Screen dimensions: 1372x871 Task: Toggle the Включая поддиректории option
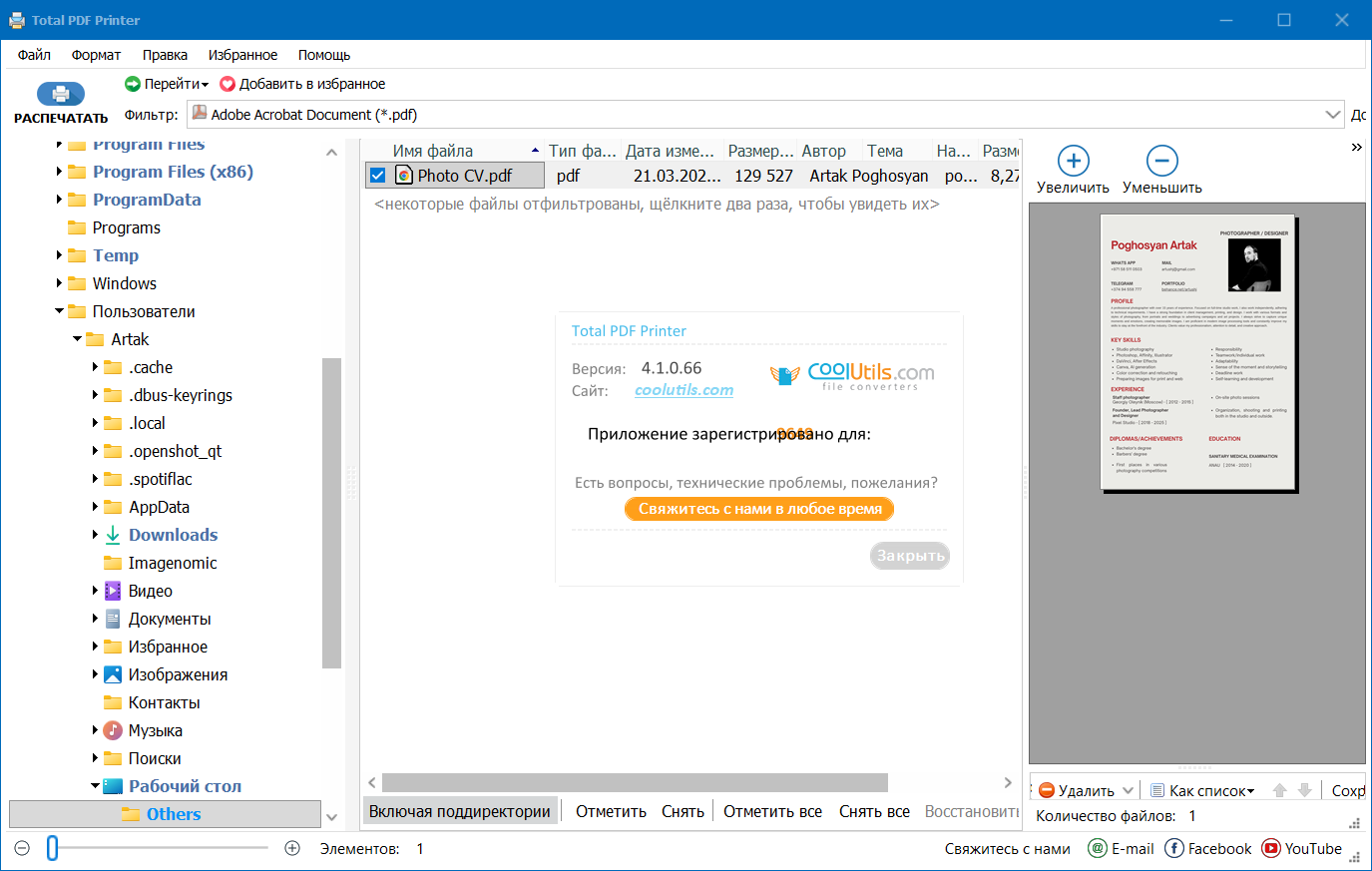pos(460,811)
